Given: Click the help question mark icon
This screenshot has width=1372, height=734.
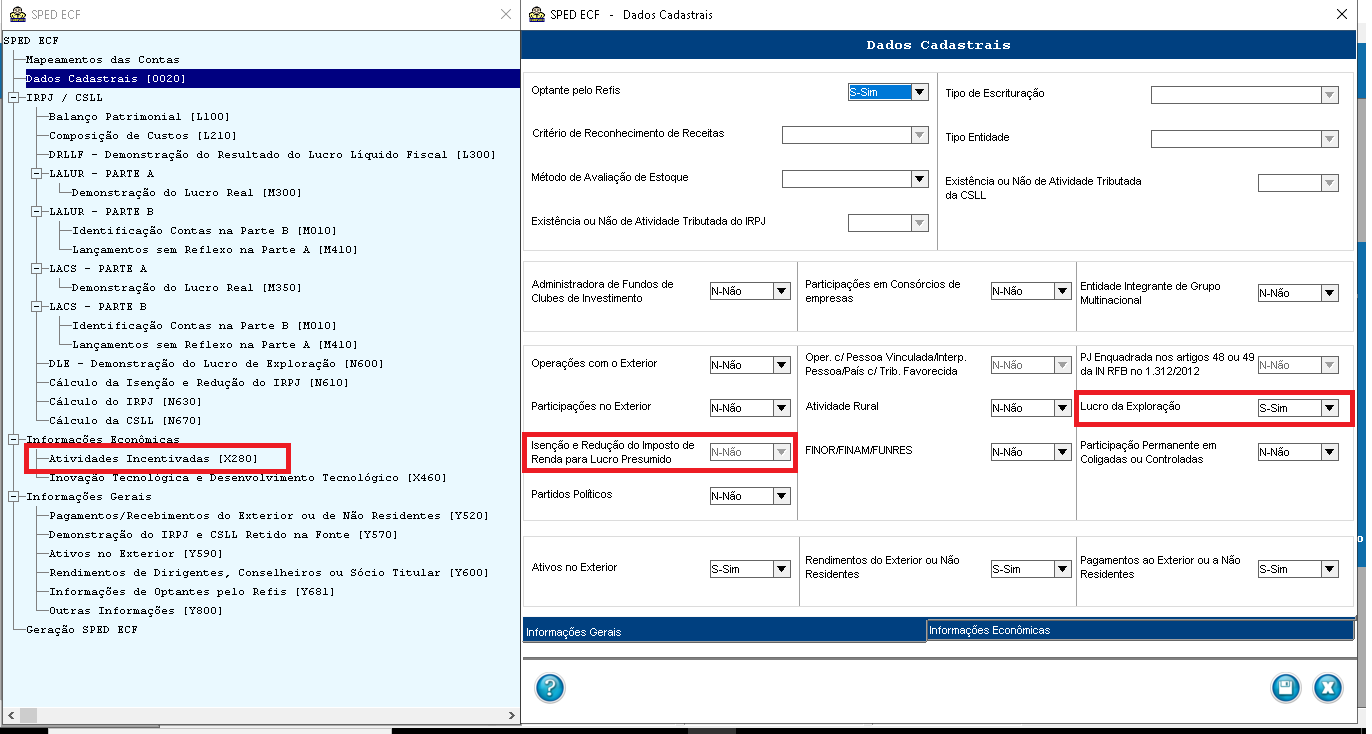Looking at the screenshot, I should click(x=550, y=688).
